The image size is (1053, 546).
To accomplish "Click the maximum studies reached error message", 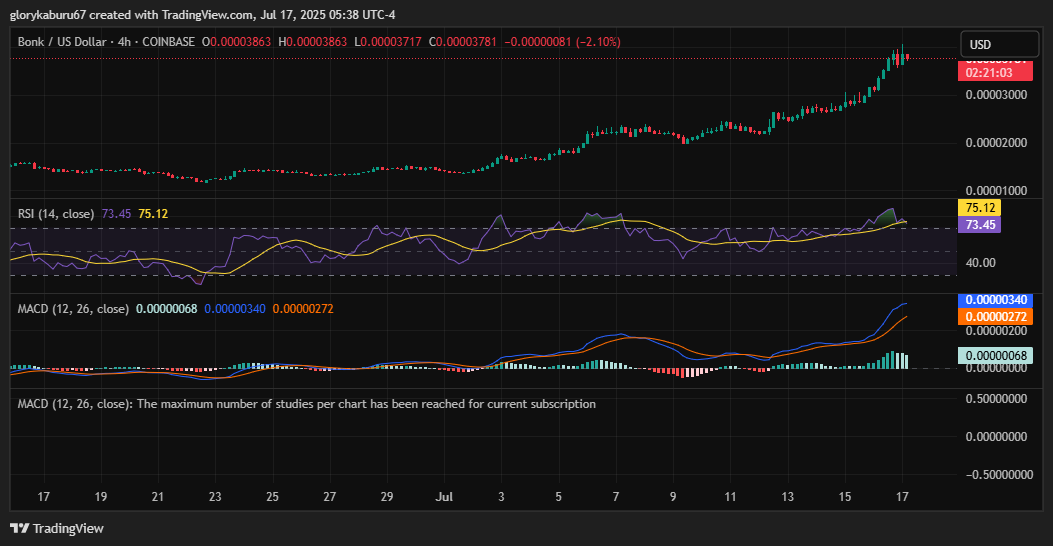I will coord(307,404).
